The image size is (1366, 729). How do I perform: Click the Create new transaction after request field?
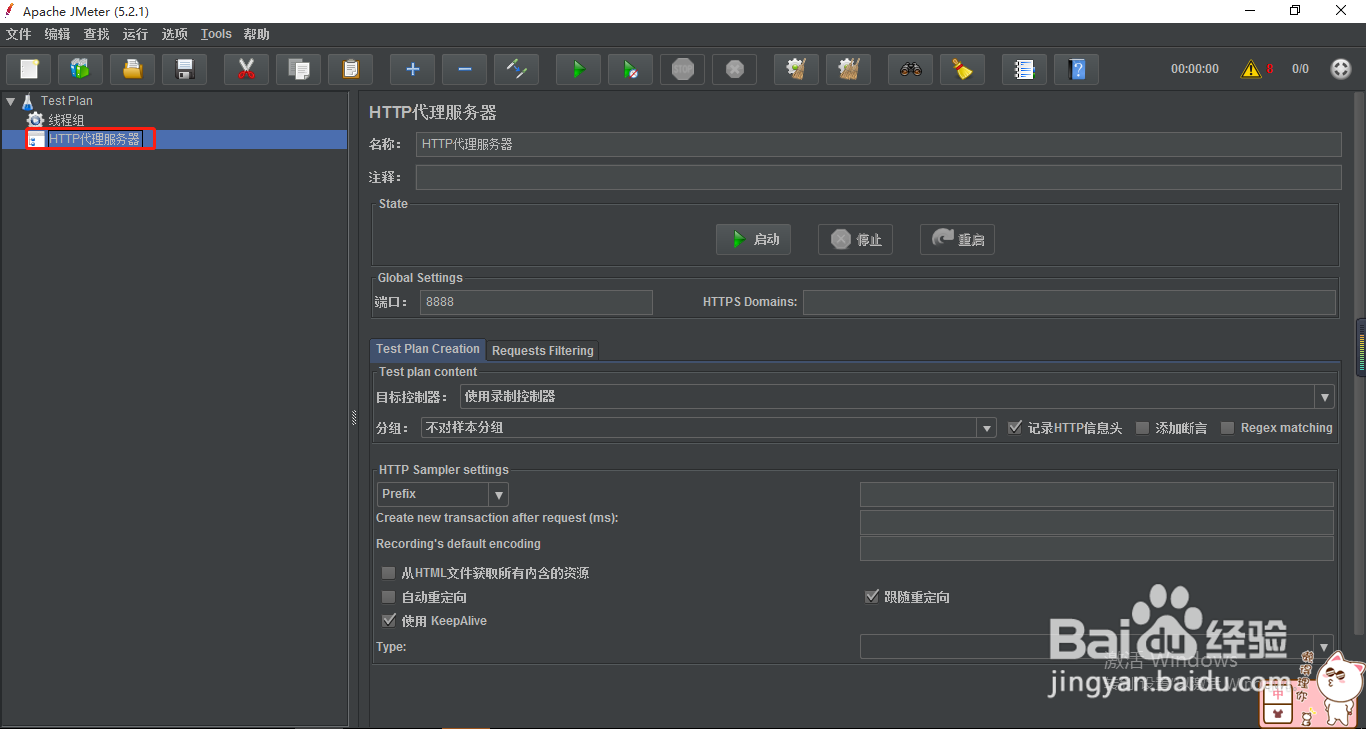1097,522
